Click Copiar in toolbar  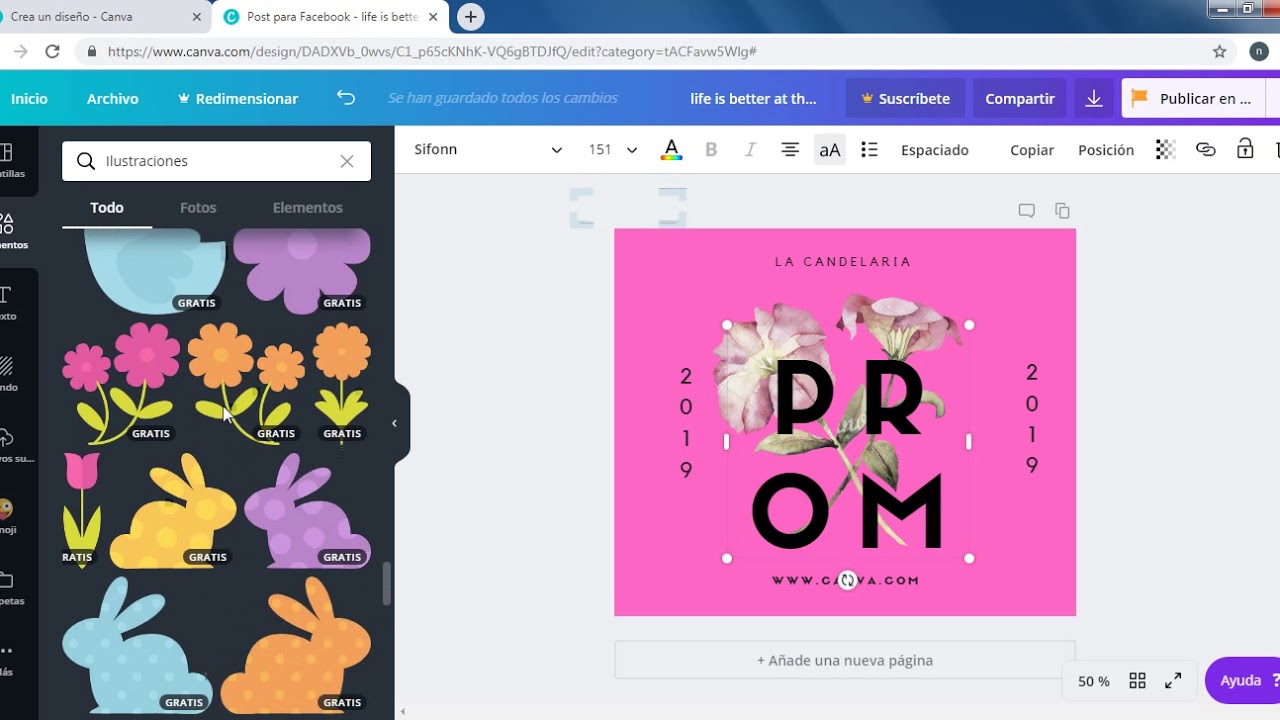pos(1032,150)
